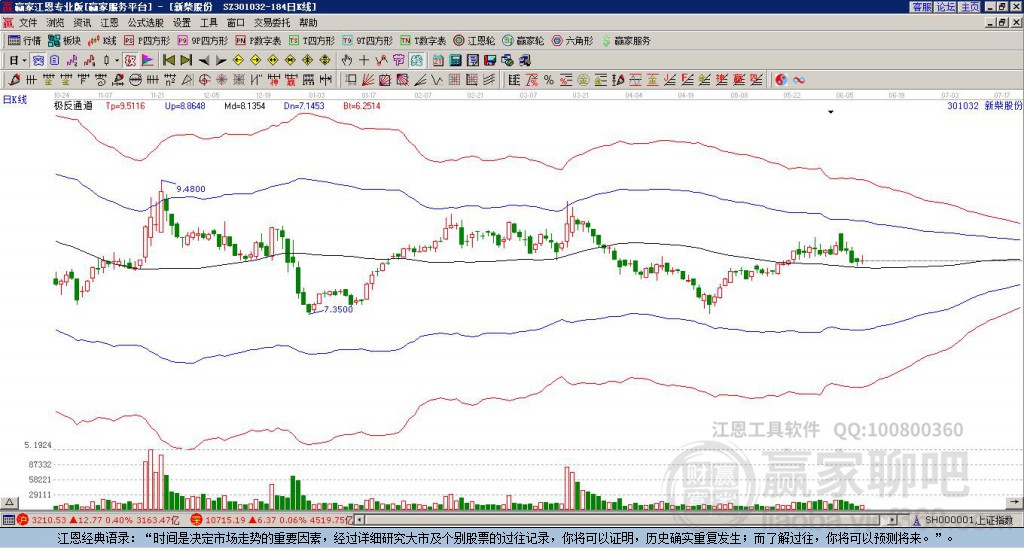The height and width of the screenshot is (548, 1024).
Task: Click the scrollbar left arrow button
Action: click(359, 520)
